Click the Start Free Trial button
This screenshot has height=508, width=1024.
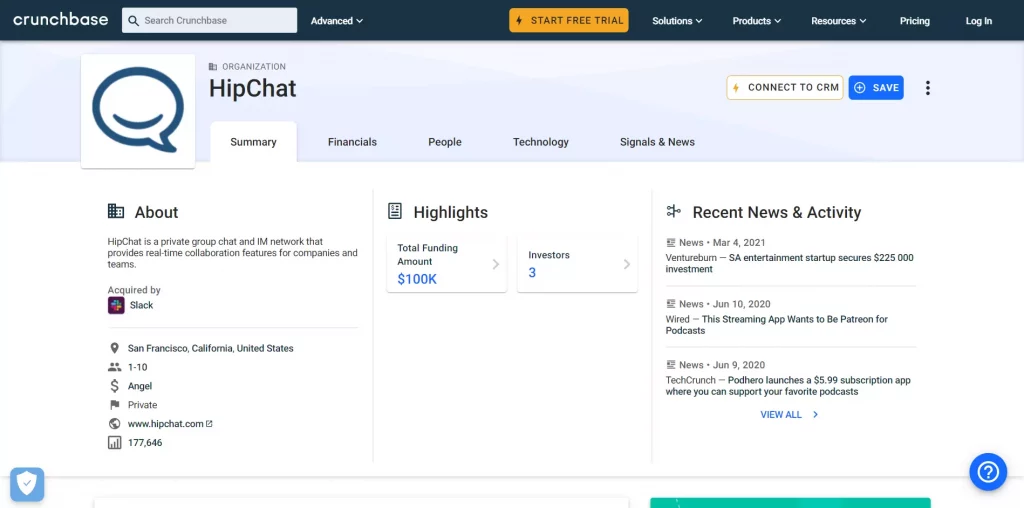tap(569, 20)
